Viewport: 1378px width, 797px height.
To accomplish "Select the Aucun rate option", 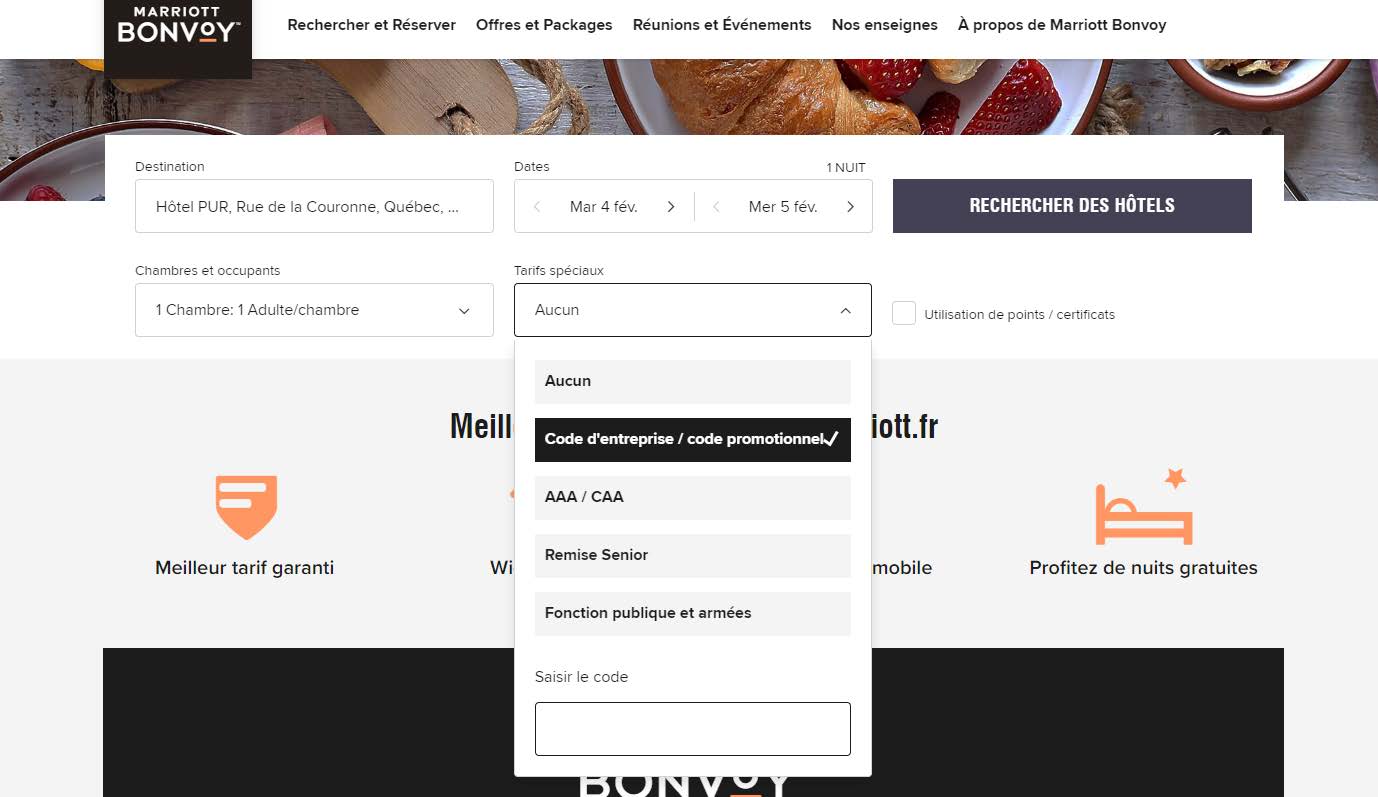I will pyautogui.click(x=692, y=381).
